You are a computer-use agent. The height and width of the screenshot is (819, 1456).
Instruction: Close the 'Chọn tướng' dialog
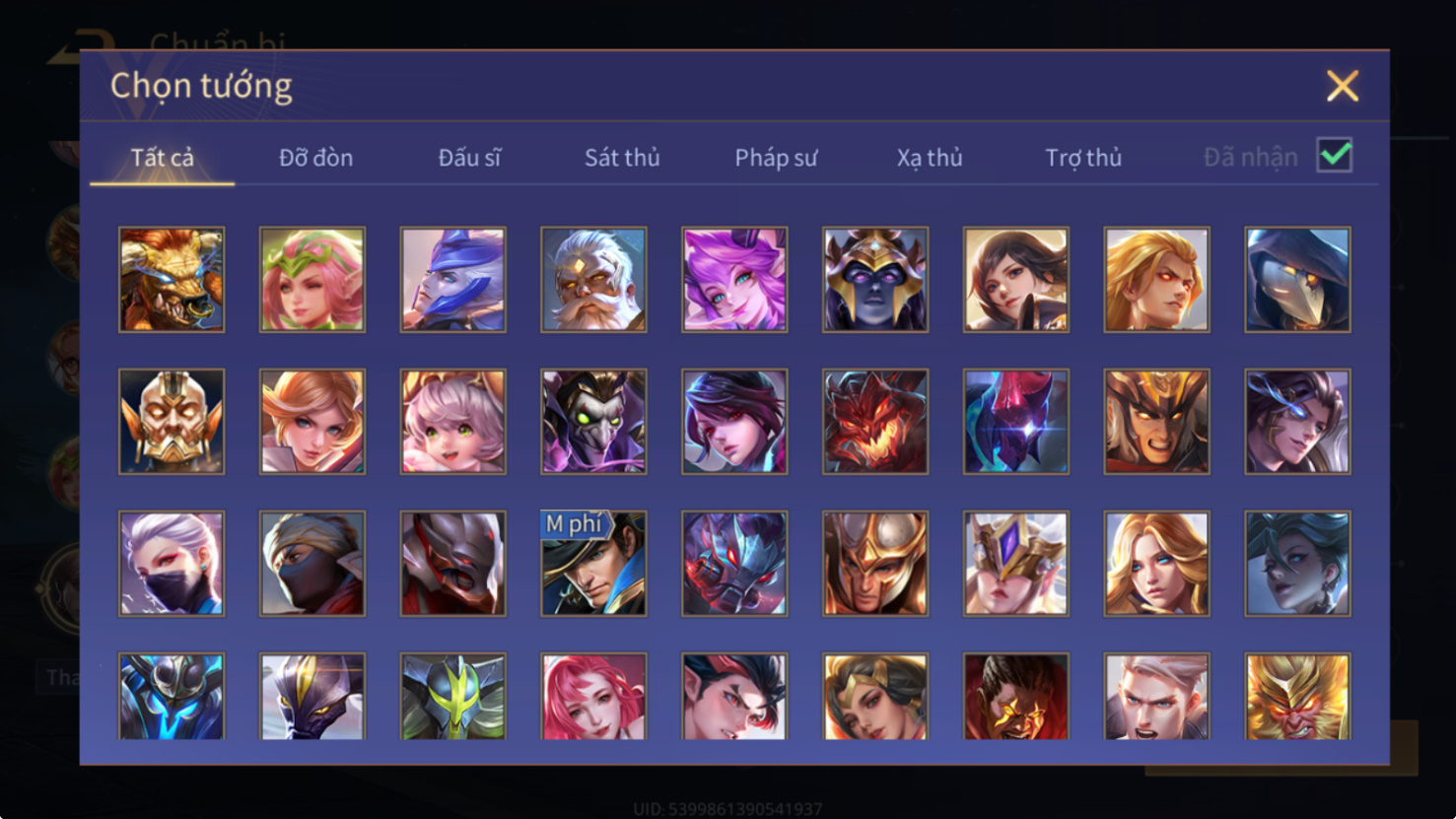tap(1342, 86)
